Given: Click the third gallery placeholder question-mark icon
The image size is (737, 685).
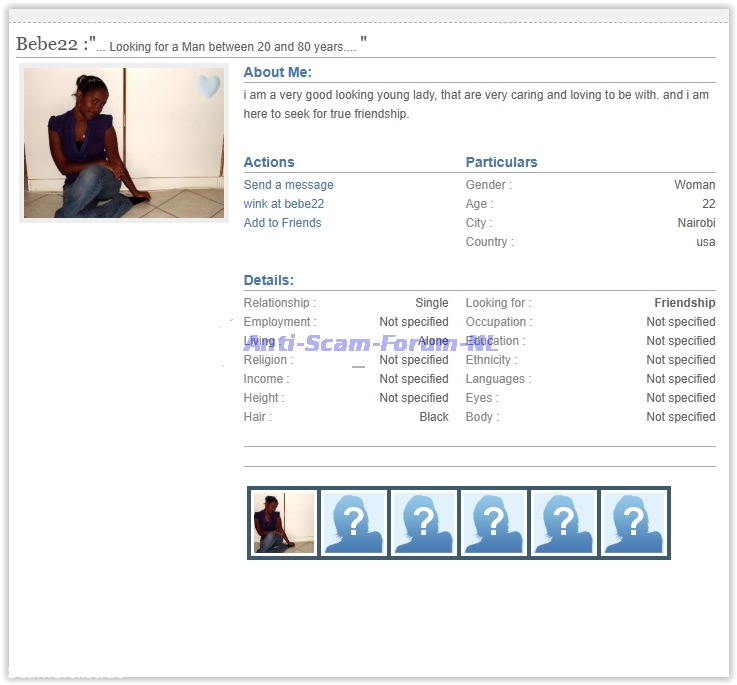Looking at the screenshot, I should (x=424, y=523).
